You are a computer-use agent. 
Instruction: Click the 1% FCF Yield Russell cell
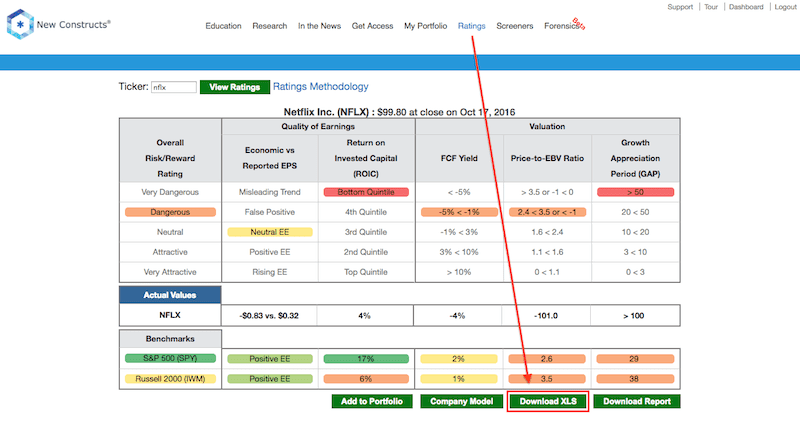pyautogui.click(x=459, y=379)
